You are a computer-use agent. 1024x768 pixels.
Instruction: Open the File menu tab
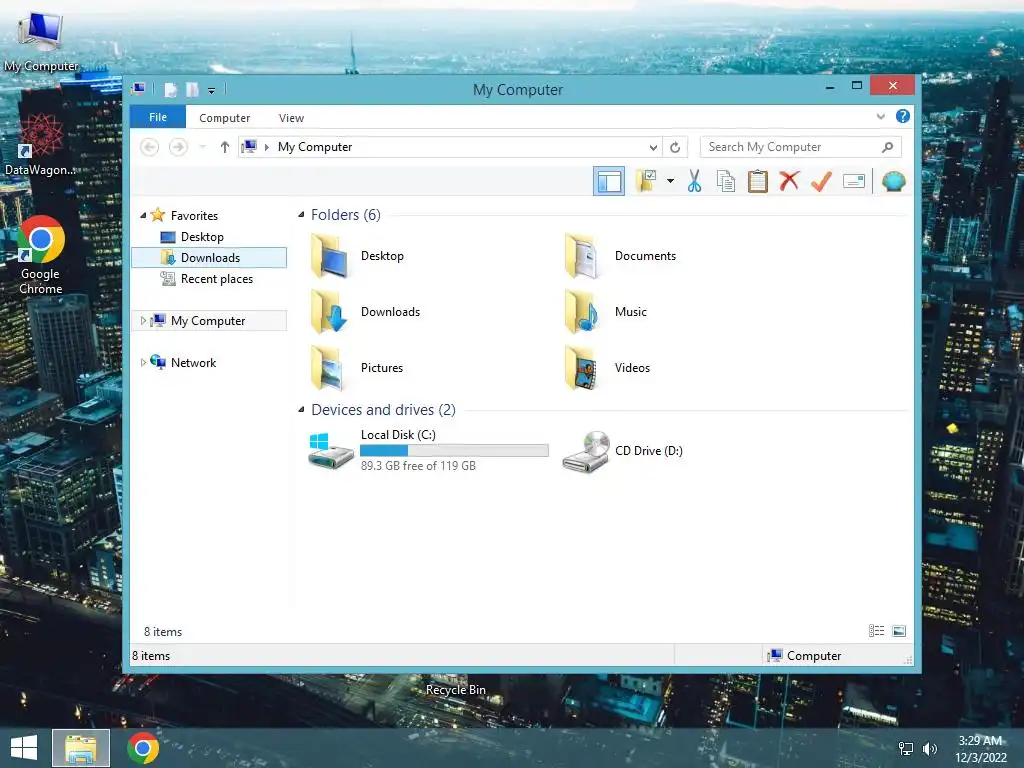[x=158, y=117]
